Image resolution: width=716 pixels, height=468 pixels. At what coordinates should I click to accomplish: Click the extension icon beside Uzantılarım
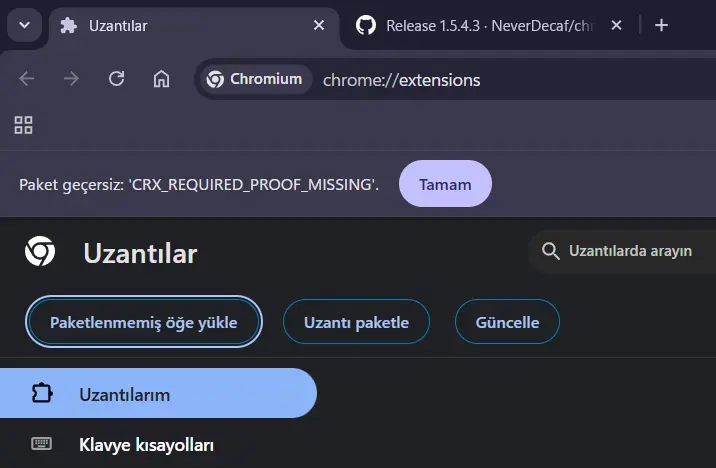(x=42, y=393)
